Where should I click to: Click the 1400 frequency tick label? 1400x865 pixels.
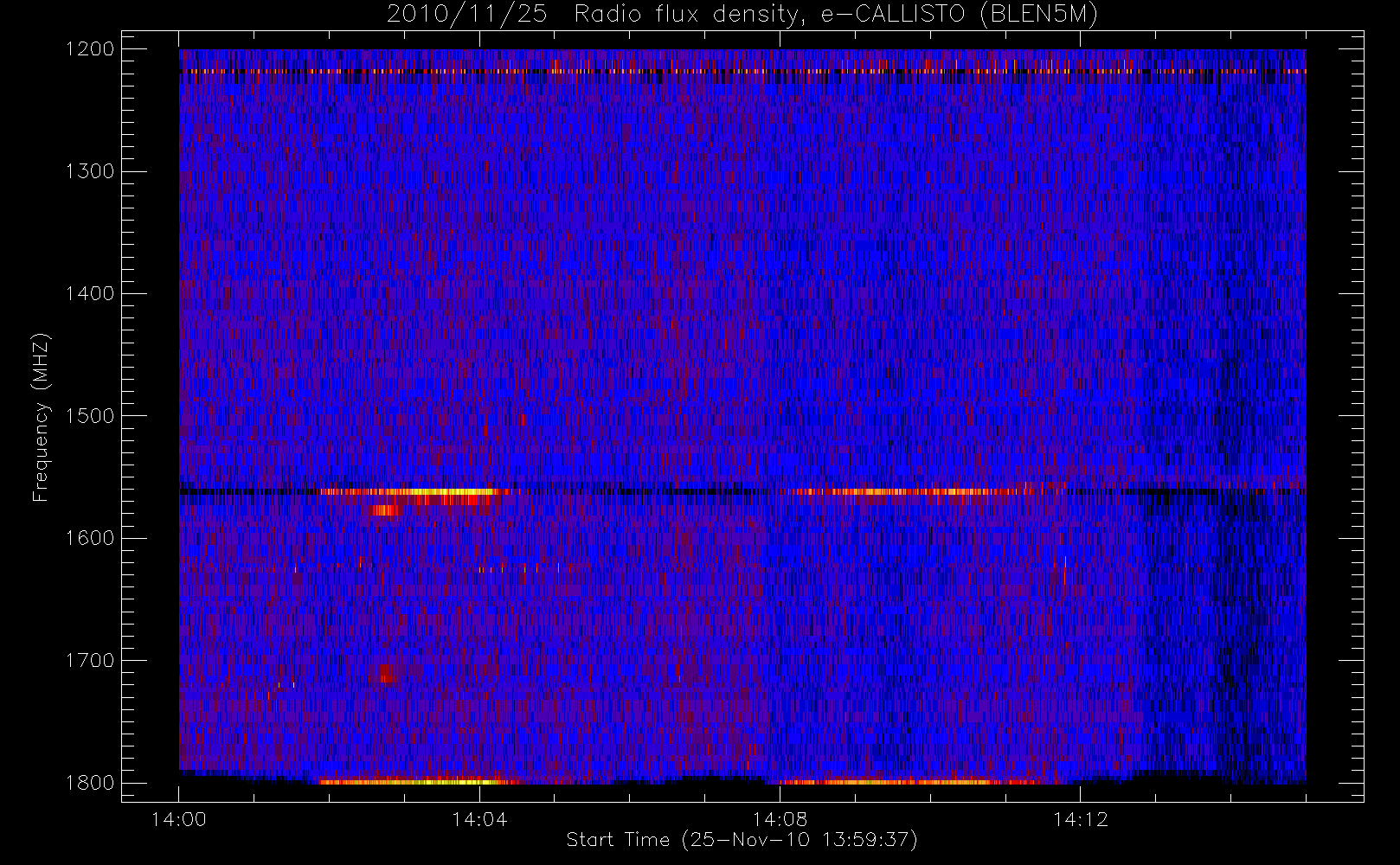(x=90, y=294)
